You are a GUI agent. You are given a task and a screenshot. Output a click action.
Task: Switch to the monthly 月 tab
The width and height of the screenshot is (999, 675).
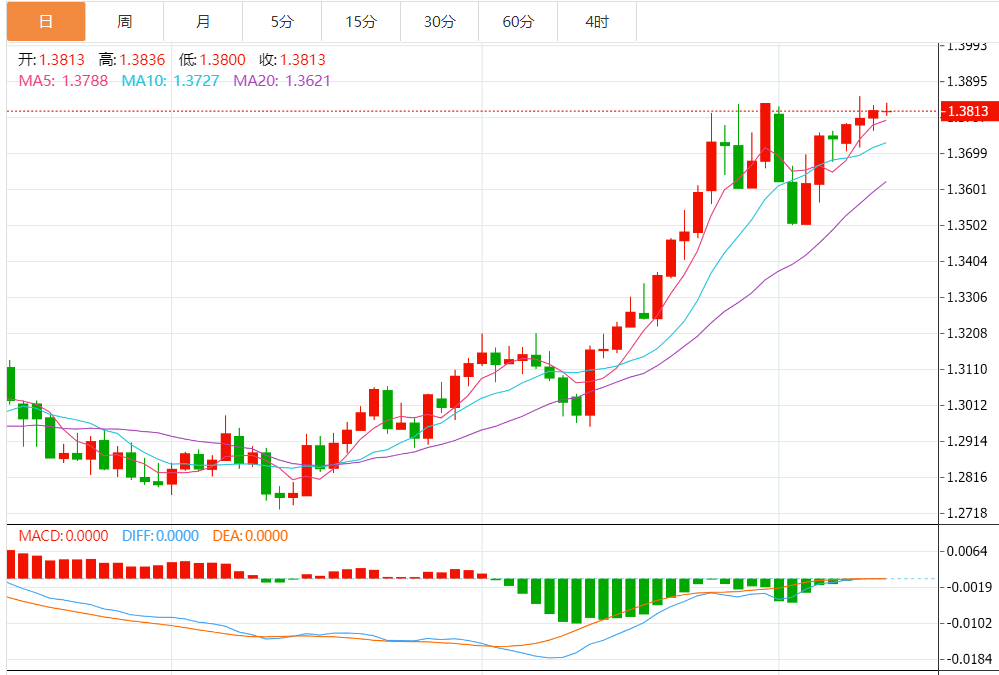click(x=203, y=22)
